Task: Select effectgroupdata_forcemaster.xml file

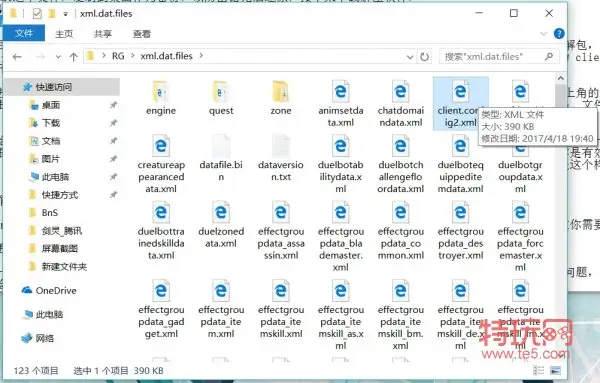Action: (x=520, y=236)
